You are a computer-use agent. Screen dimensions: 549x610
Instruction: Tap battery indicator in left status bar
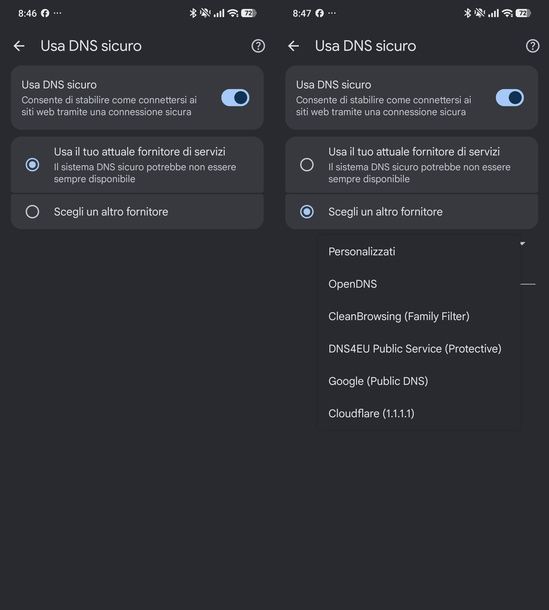(249, 13)
